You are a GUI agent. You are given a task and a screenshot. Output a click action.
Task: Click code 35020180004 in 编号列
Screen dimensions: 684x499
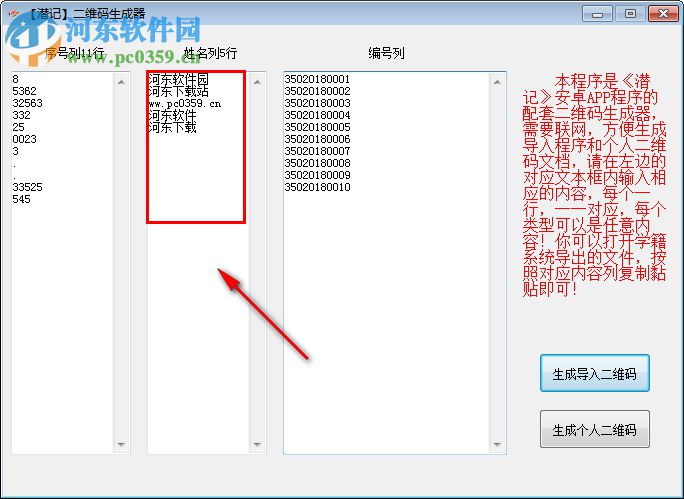coord(317,115)
